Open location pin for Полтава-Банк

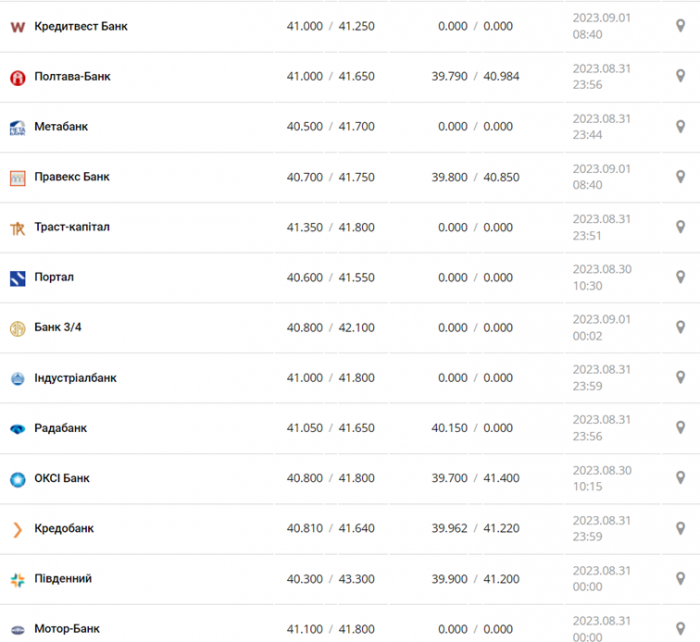tap(680, 76)
